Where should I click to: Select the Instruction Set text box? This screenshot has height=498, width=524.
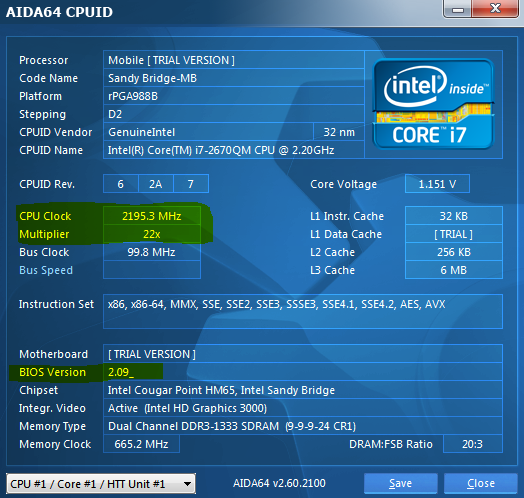[x=303, y=312]
